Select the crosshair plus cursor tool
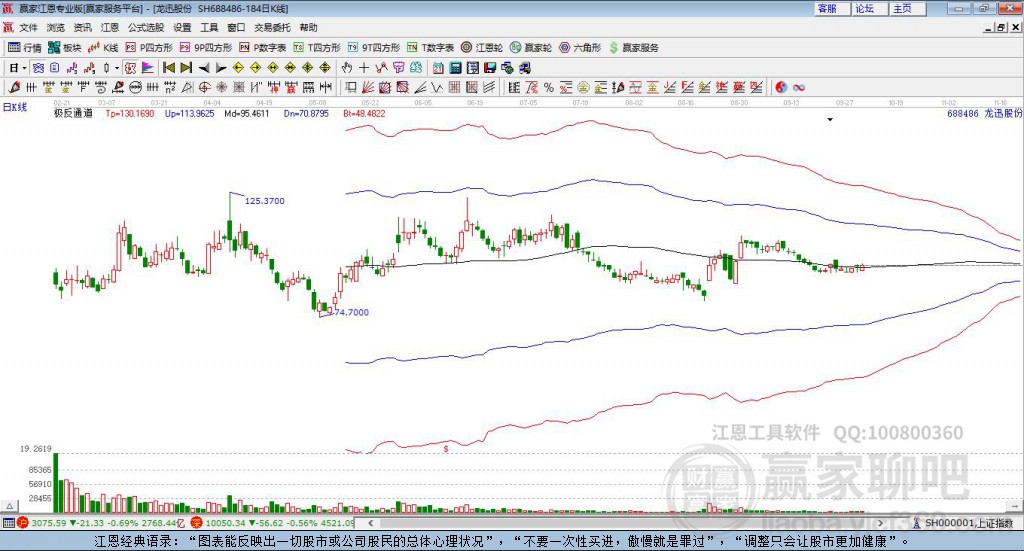The width and height of the screenshot is (1024, 551). point(364,68)
